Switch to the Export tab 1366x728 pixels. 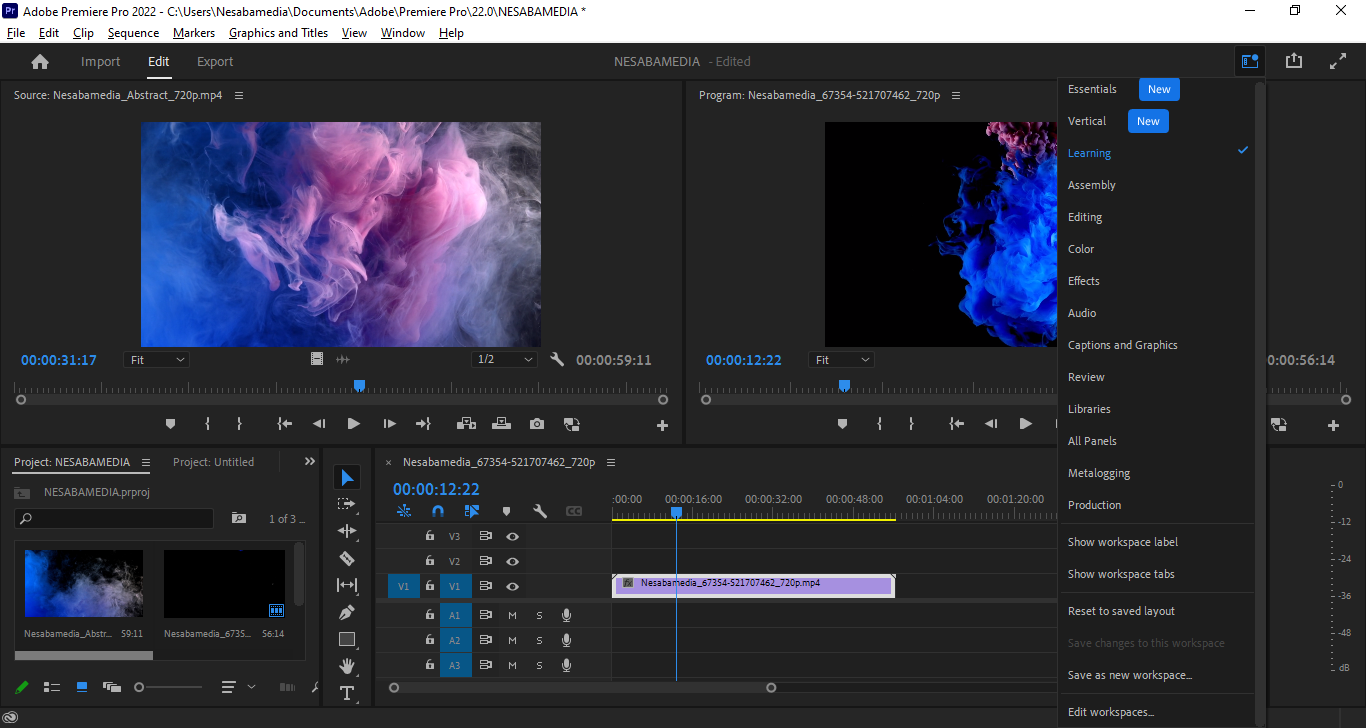[215, 62]
